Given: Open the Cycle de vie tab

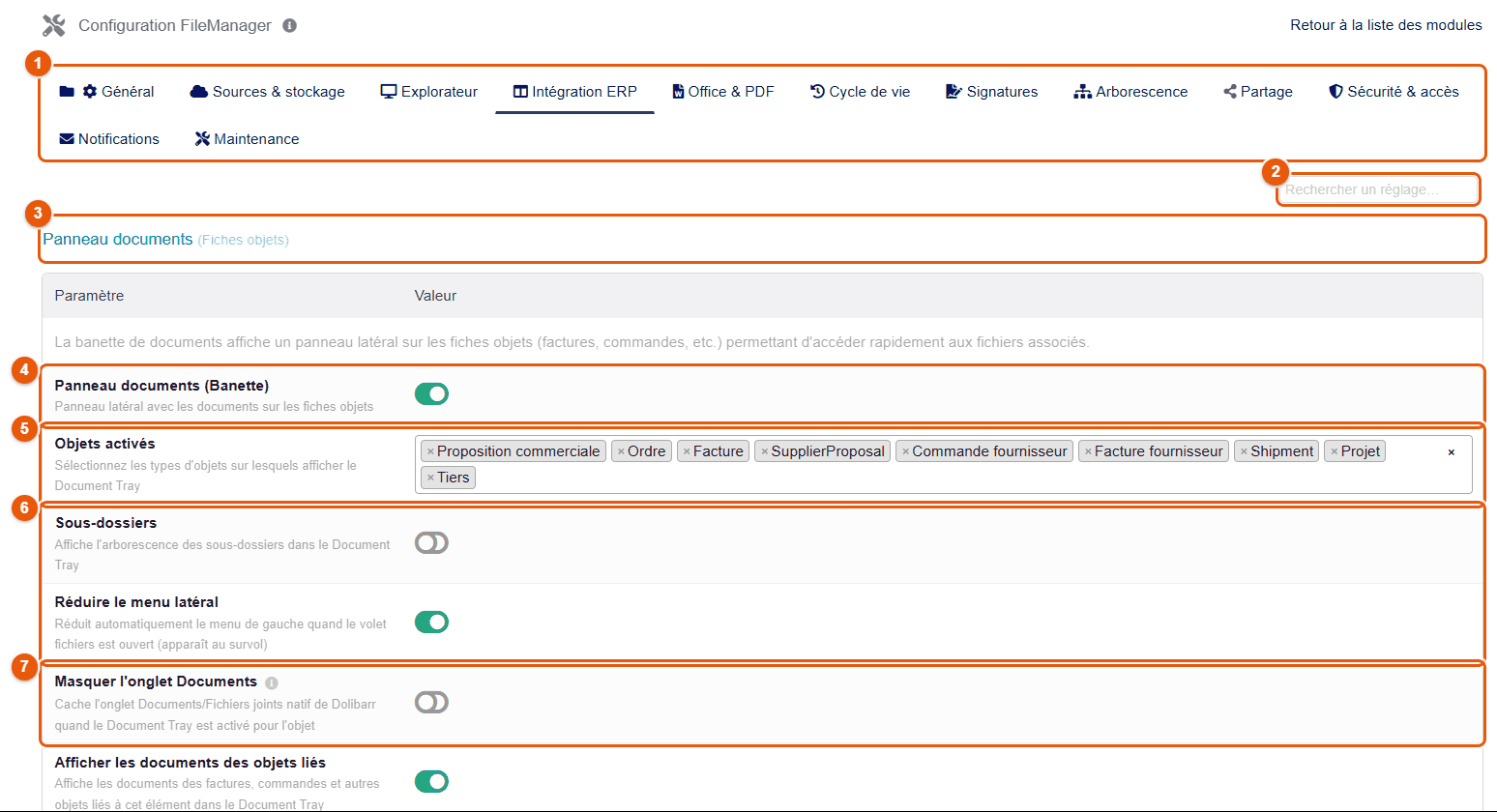Looking at the screenshot, I should pos(860,92).
